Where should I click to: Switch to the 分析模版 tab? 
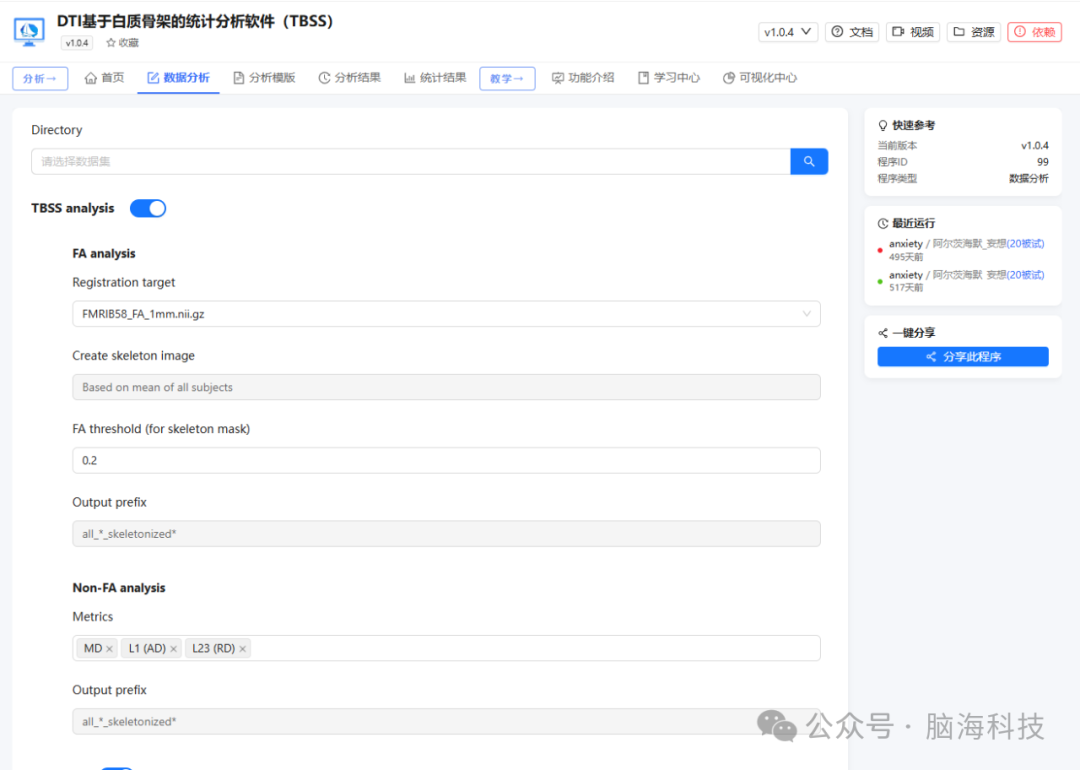coord(264,78)
